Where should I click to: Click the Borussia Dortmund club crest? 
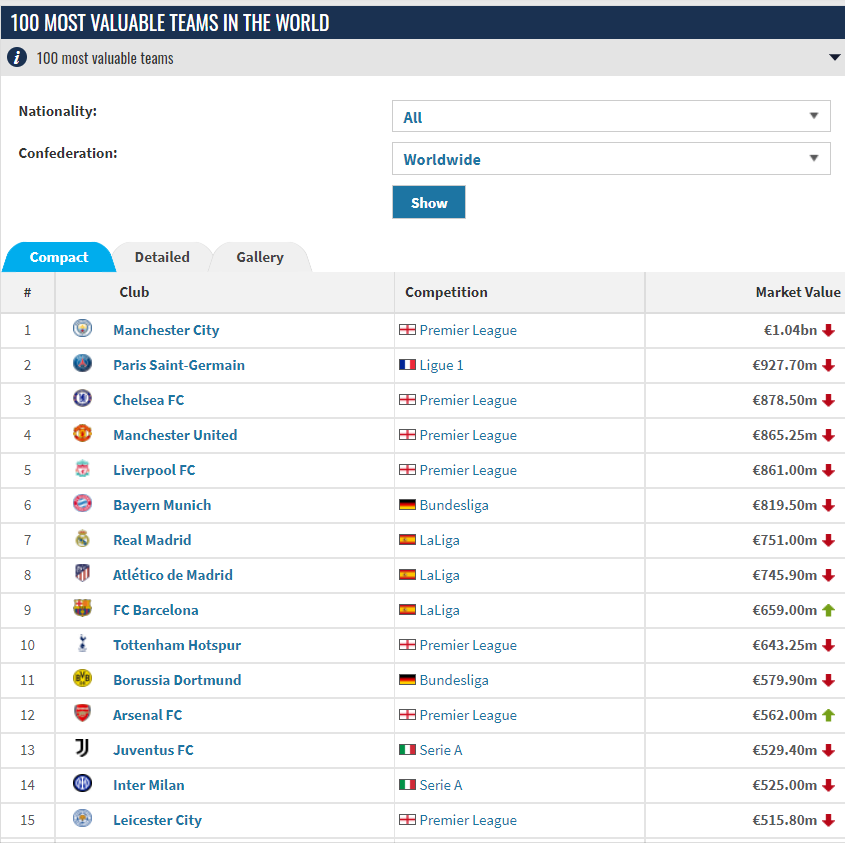pos(82,679)
